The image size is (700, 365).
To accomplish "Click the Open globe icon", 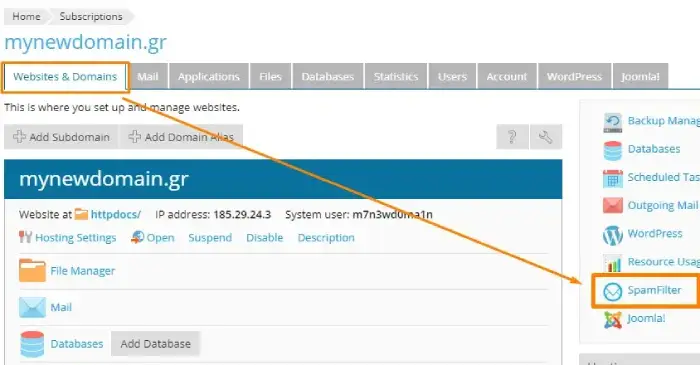I will click(x=138, y=237).
